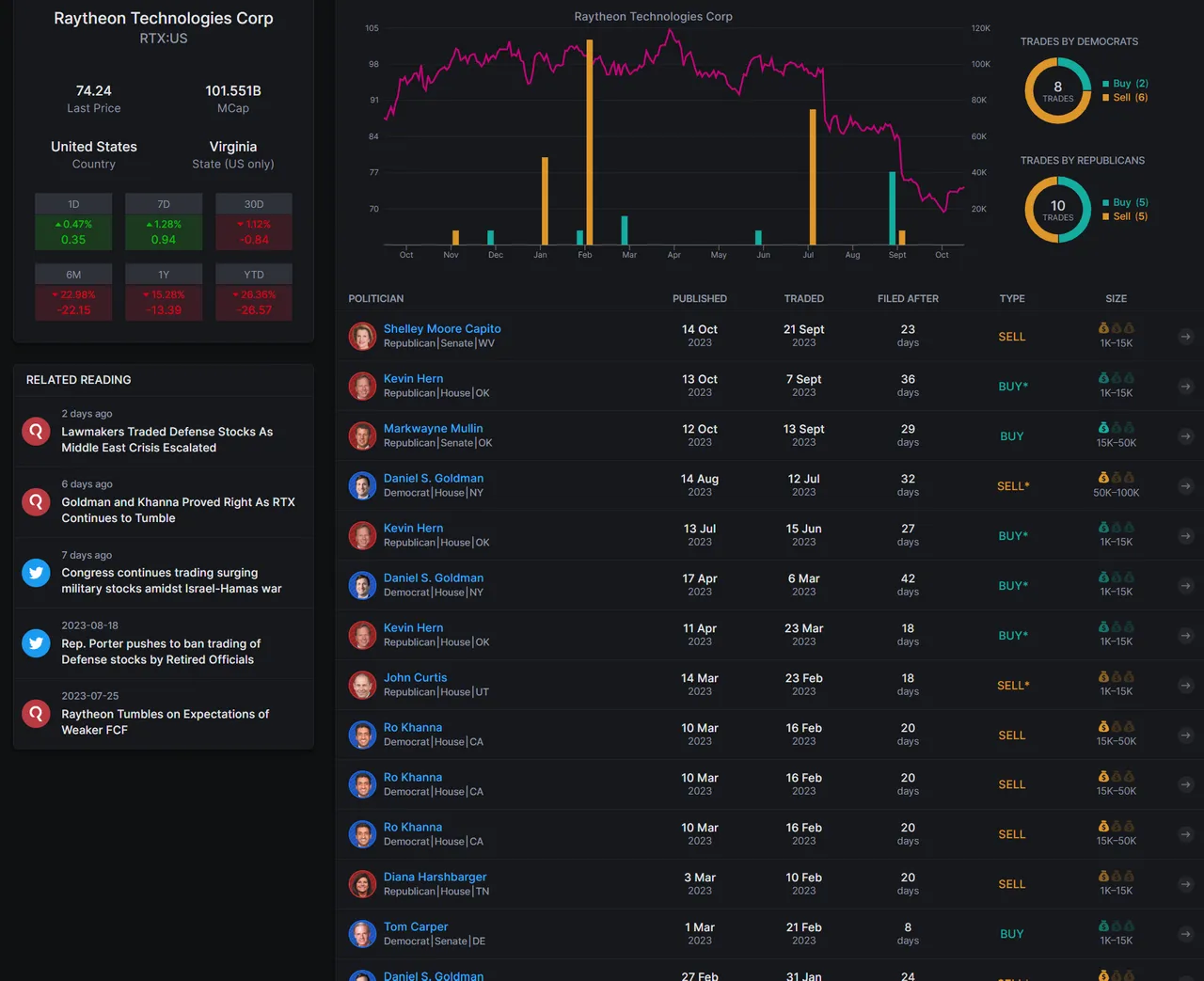The width and height of the screenshot is (1204, 981).
Task: Toggle Buy (2) legend in Democrats trades
Action: tap(1129, 84)
